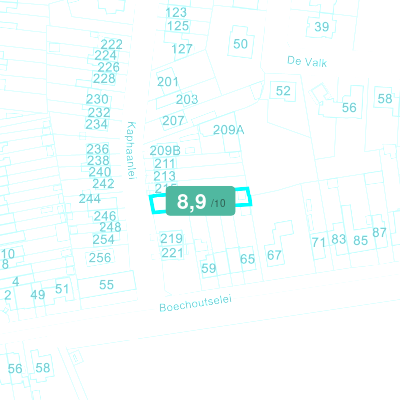
Task: Click parcel number 52
Action: (x=283, y=91)
